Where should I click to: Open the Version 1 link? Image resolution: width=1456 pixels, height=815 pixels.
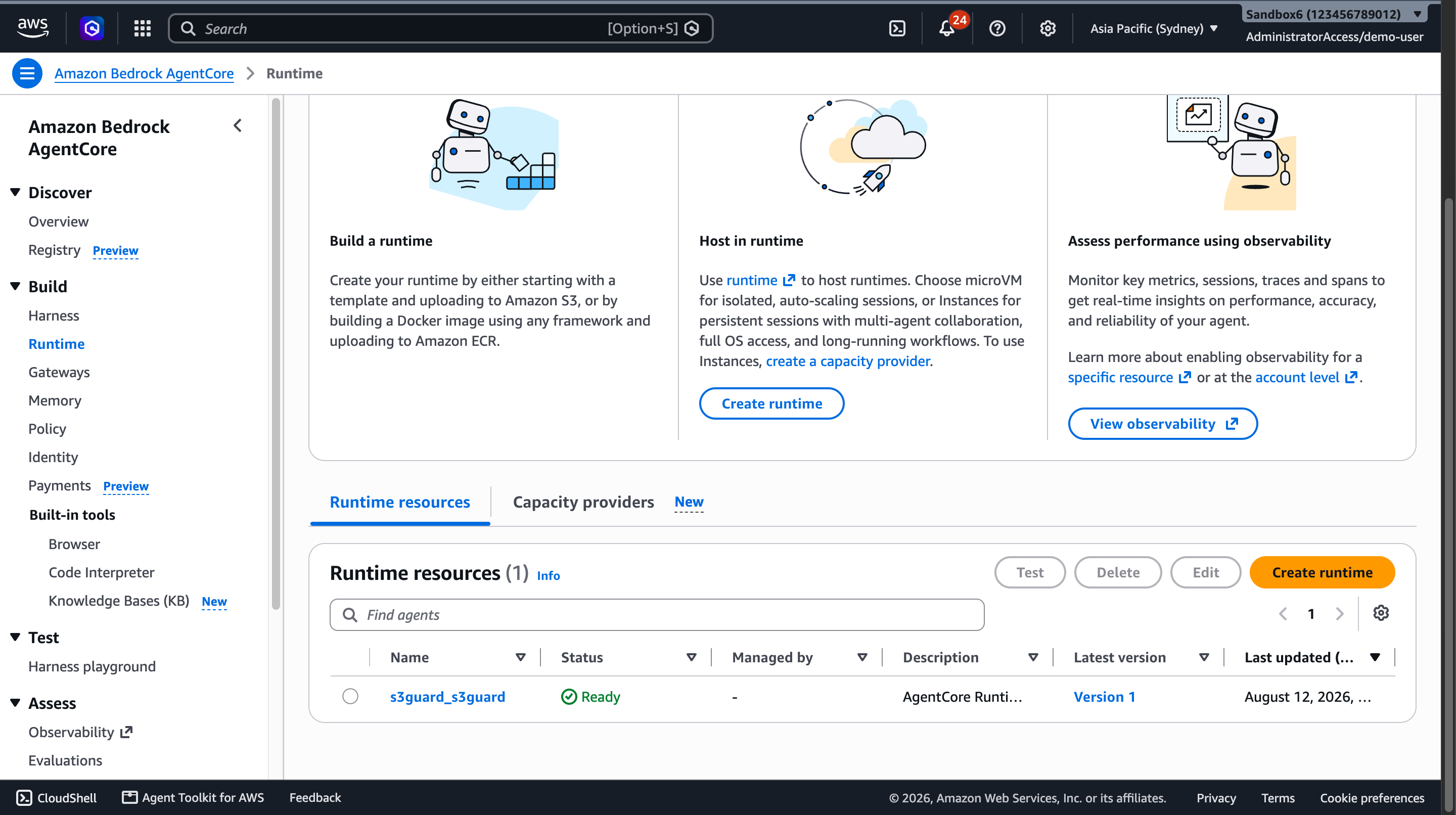(x=1105, y=697)
